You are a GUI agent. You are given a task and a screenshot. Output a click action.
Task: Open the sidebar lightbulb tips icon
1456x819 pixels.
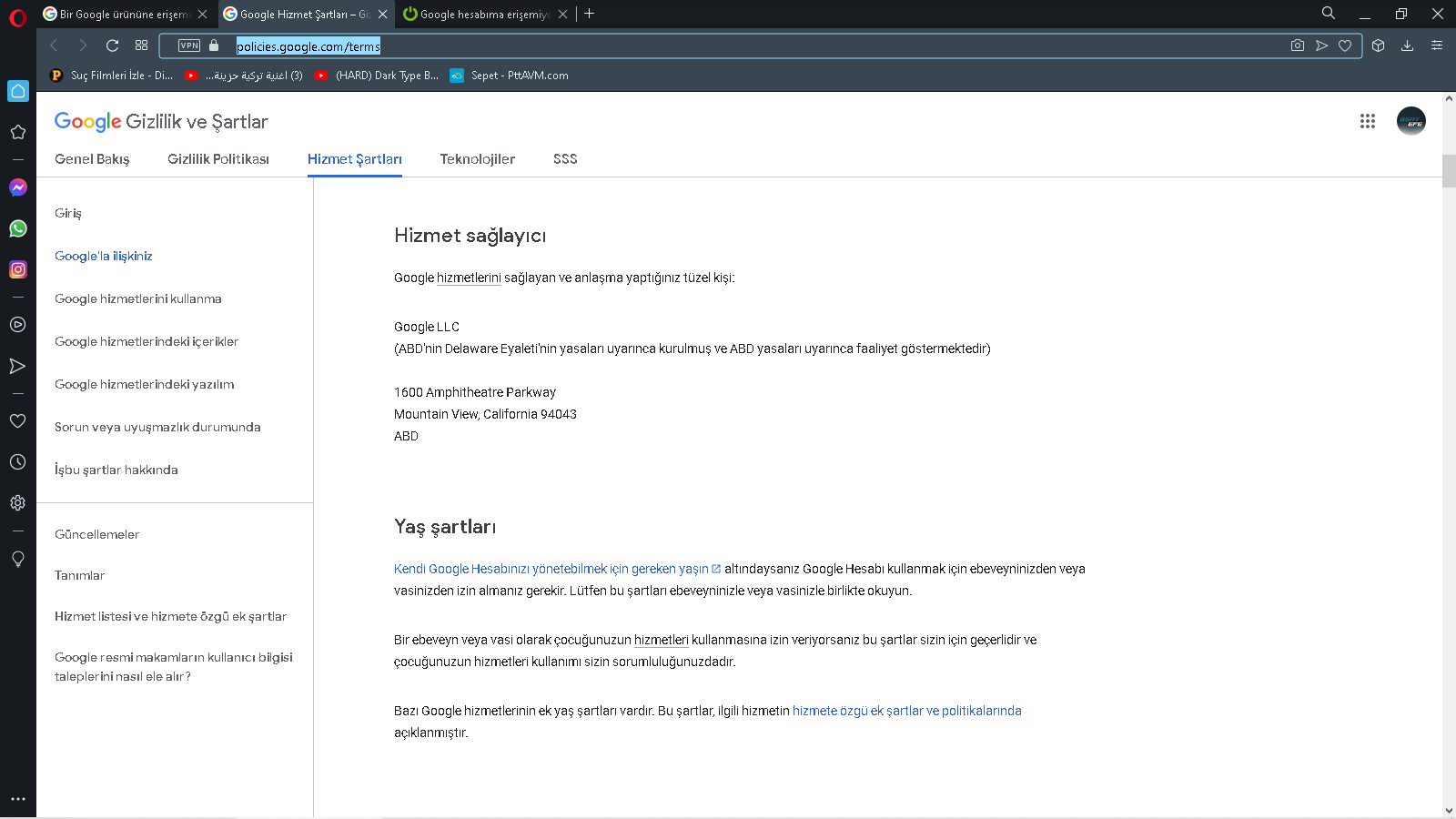(17, 559)
